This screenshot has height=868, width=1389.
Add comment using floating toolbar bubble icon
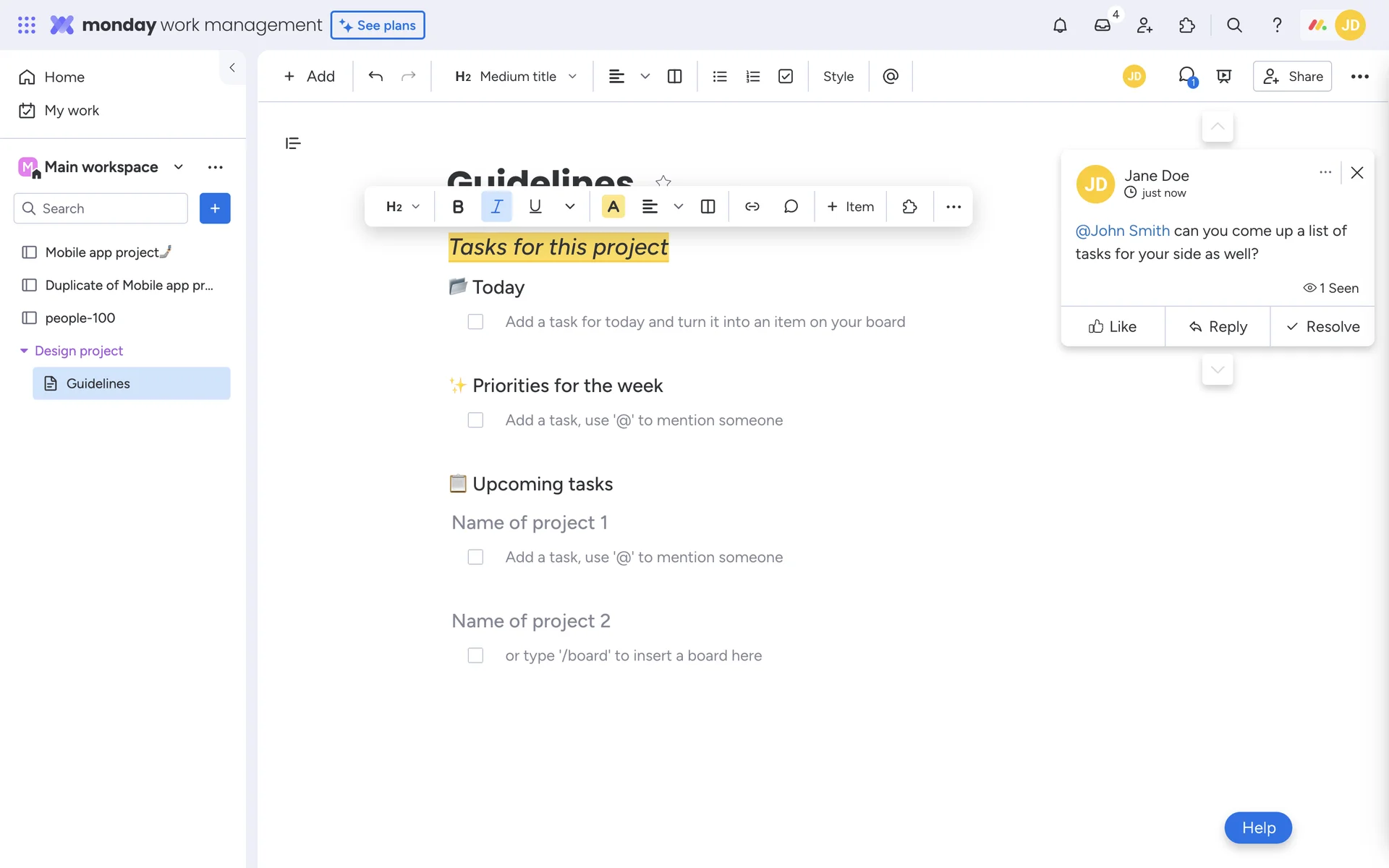791,207
